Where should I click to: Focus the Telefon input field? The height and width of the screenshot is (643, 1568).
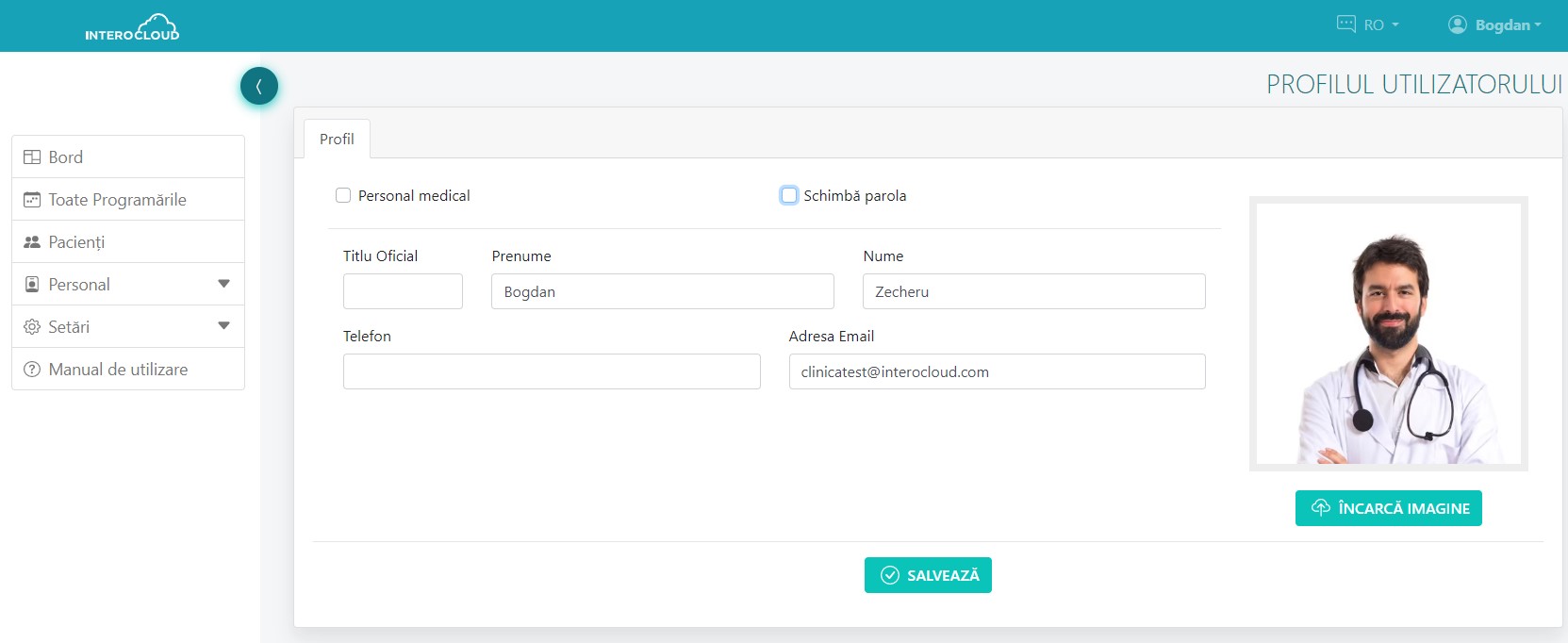(552, 371)
